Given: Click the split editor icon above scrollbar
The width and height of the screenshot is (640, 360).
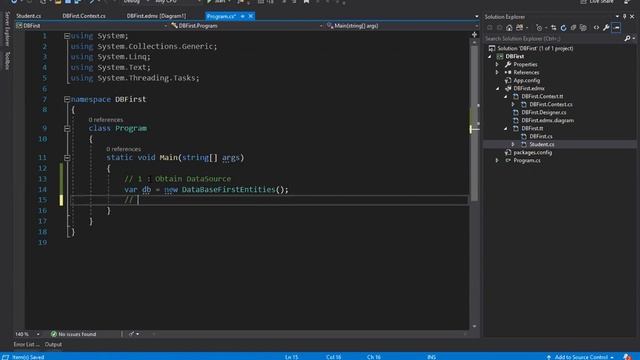Looking at the screenshot, I should click(474, 35).
